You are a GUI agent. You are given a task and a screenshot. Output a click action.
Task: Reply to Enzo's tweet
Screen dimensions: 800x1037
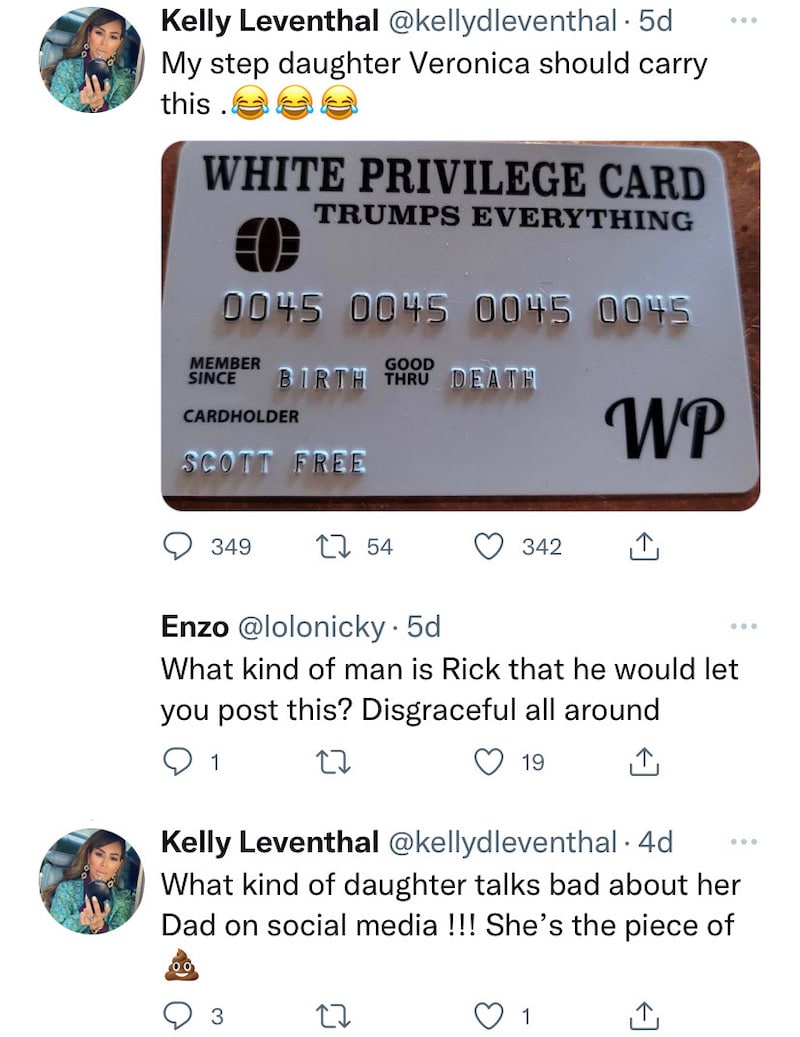click(x=177, y=762)
